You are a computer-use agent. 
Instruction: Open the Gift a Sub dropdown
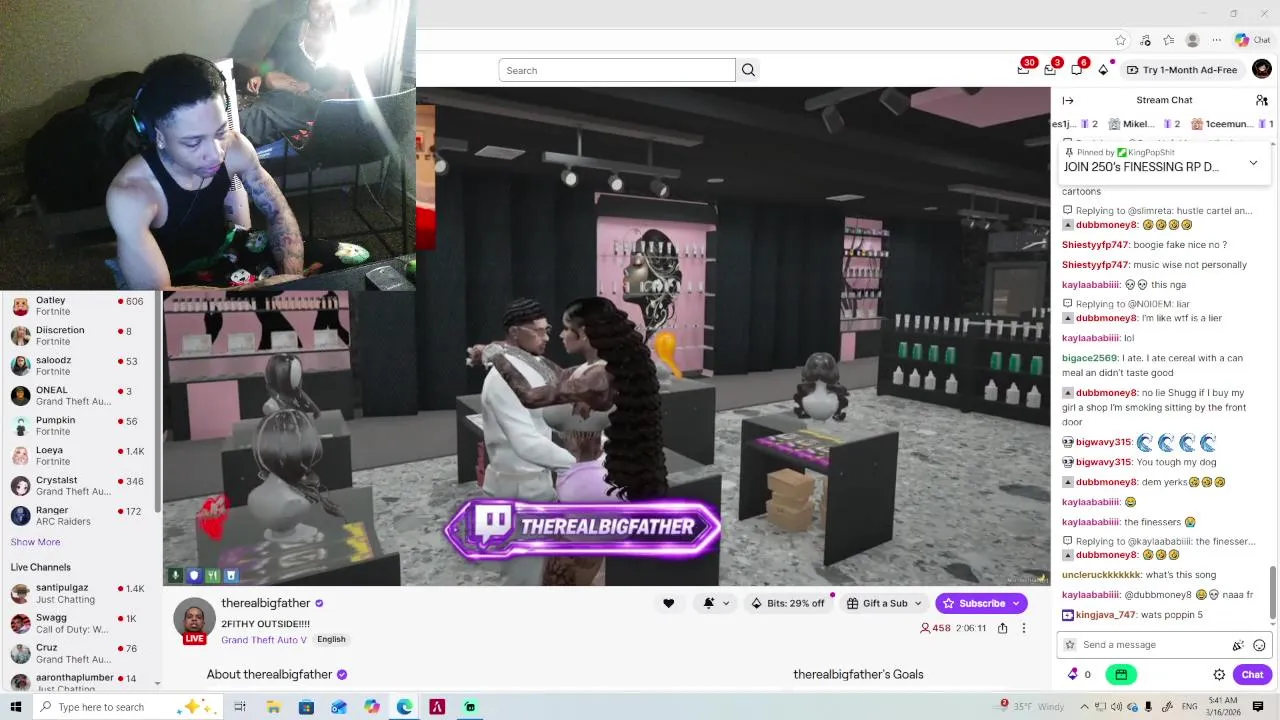(x=884, y=603)
